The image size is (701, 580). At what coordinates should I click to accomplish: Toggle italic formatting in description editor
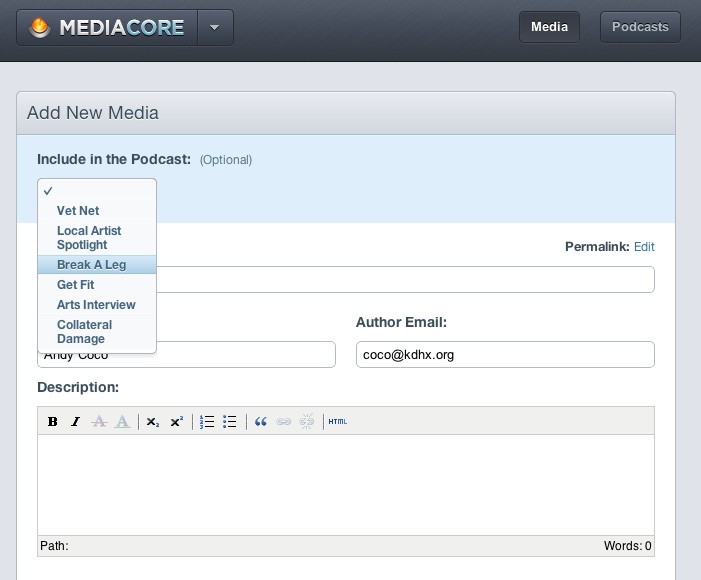[x=75, y=422]
